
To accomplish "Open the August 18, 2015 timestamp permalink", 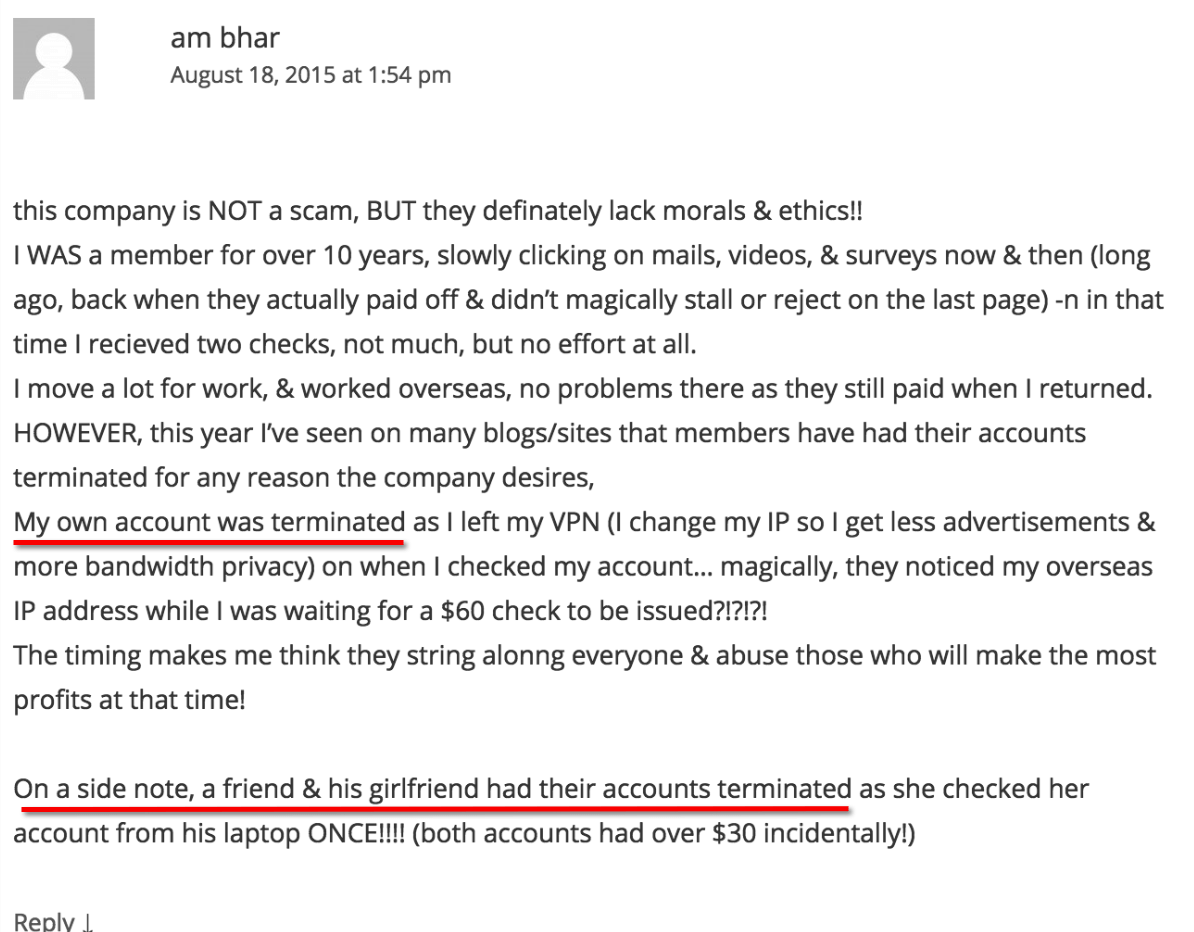I will 311,75.
